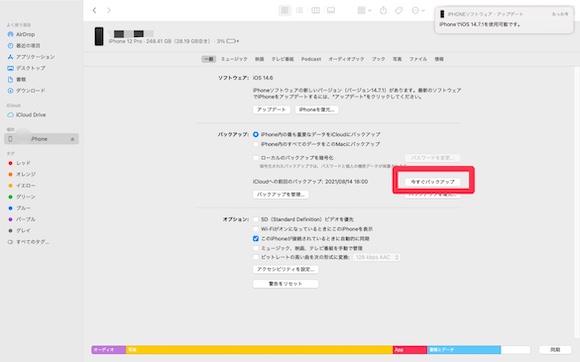Go forward with the right chevron button
The image size is (580, 362).
click(x=109, y=10)
